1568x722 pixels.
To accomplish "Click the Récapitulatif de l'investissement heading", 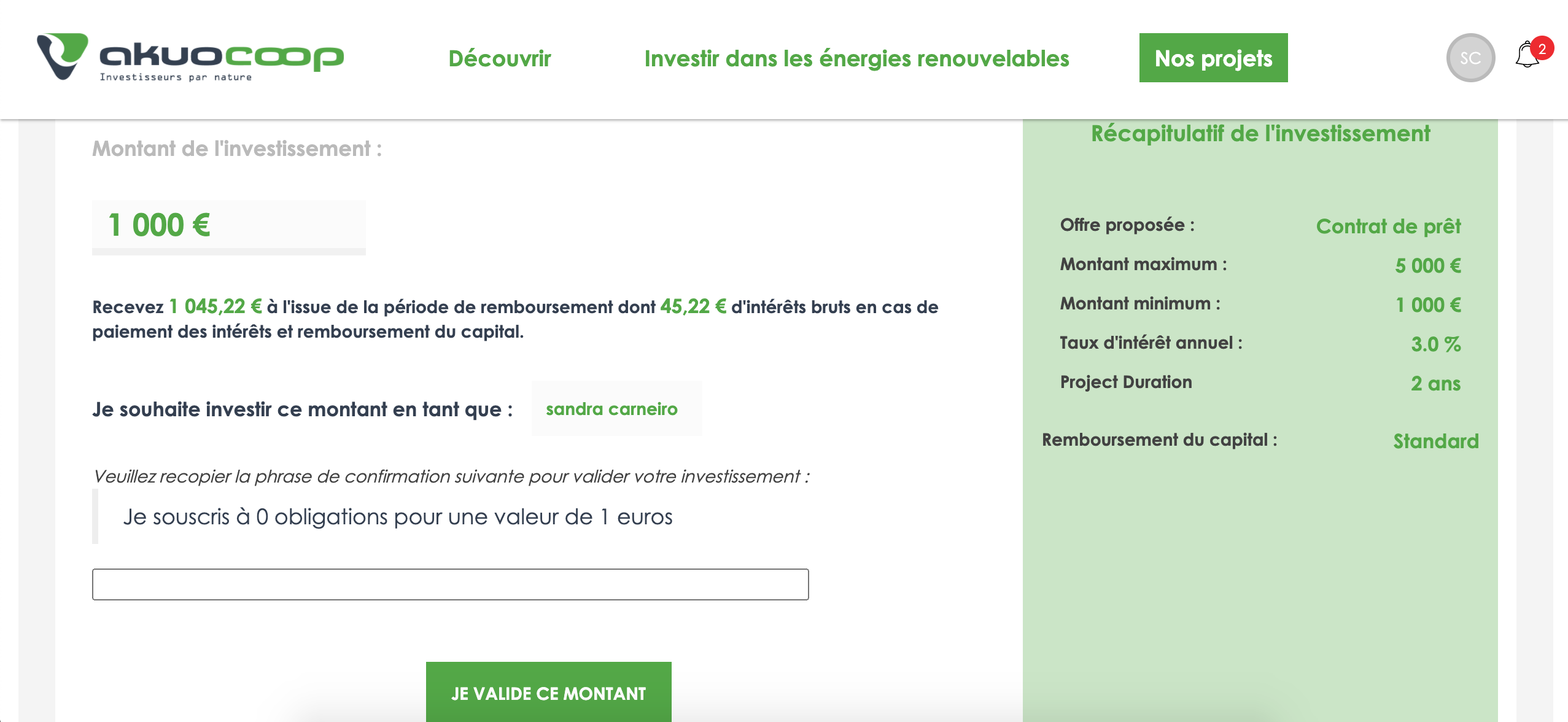I will coord(1260,134).
